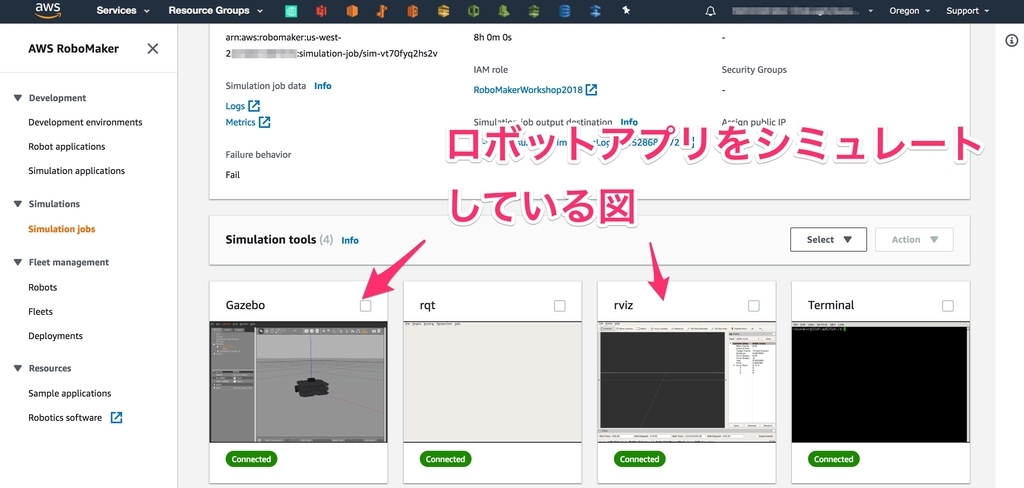Open the teal service shortcut icon
Viewport: 1024px width, 488px height.
coord(292,10)
